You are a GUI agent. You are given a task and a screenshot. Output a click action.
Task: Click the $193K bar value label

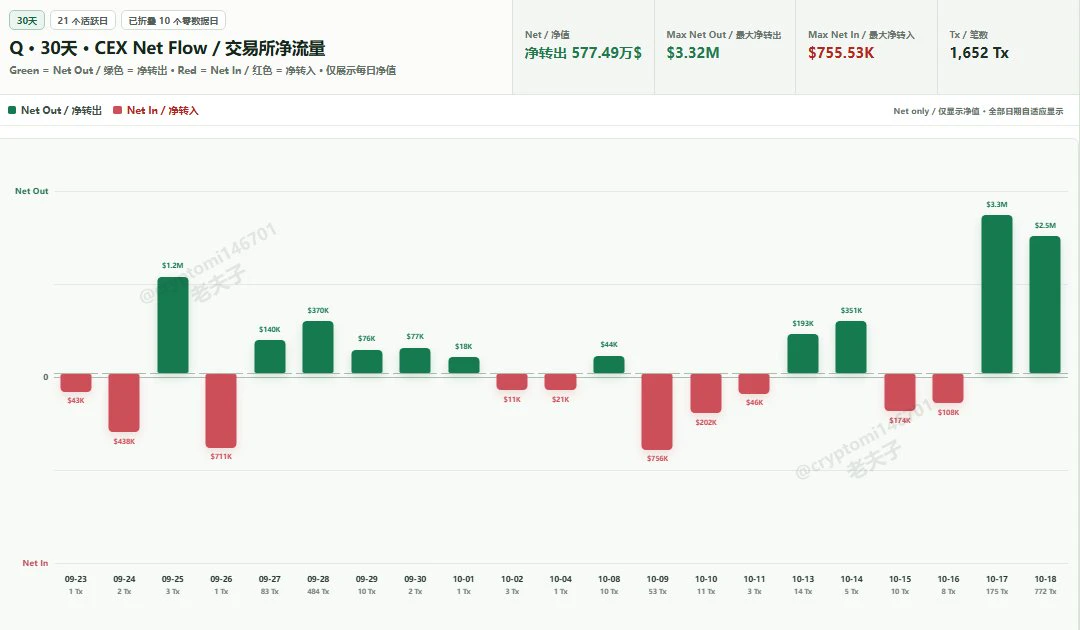[803, 324]
